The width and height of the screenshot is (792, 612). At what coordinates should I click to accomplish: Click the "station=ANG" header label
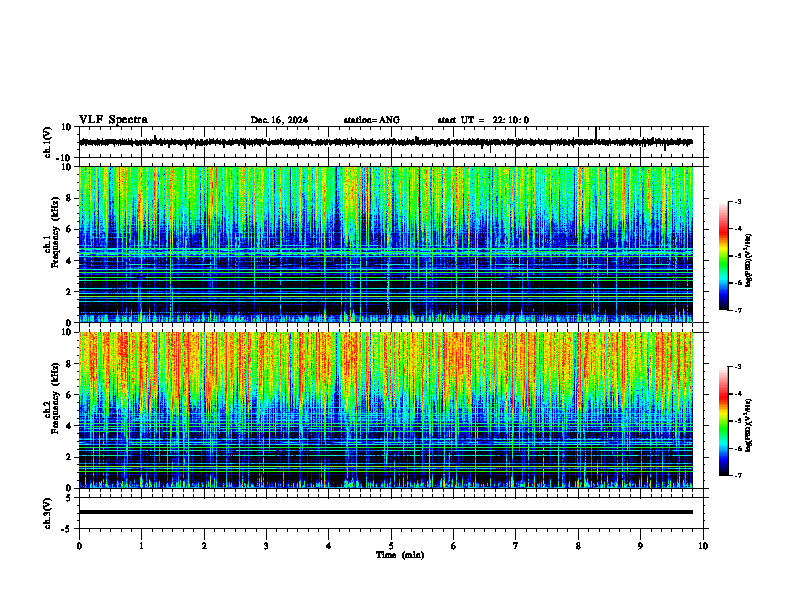click(x=372, y=120)
